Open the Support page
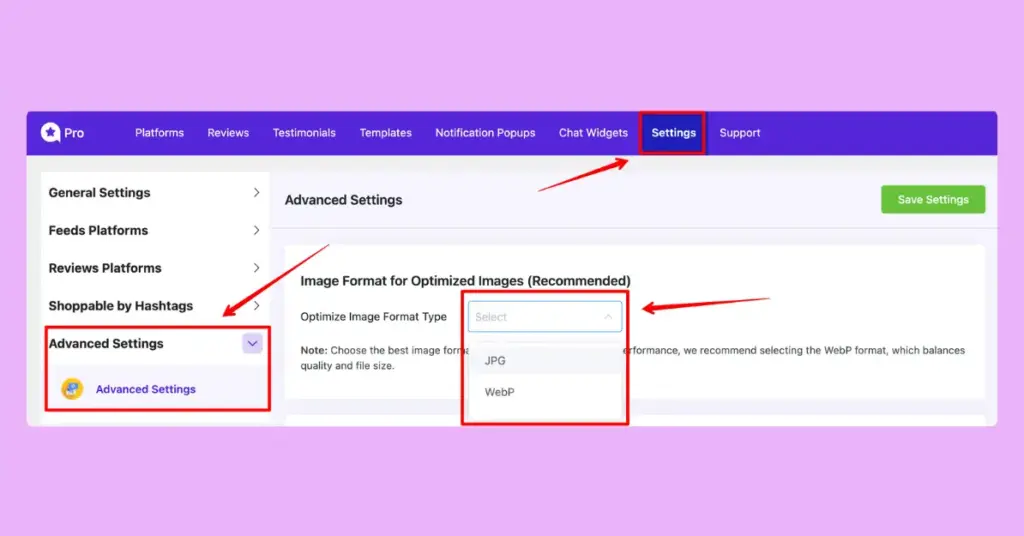The height and width of the screenshot is (536, 1024). (740, 133)
